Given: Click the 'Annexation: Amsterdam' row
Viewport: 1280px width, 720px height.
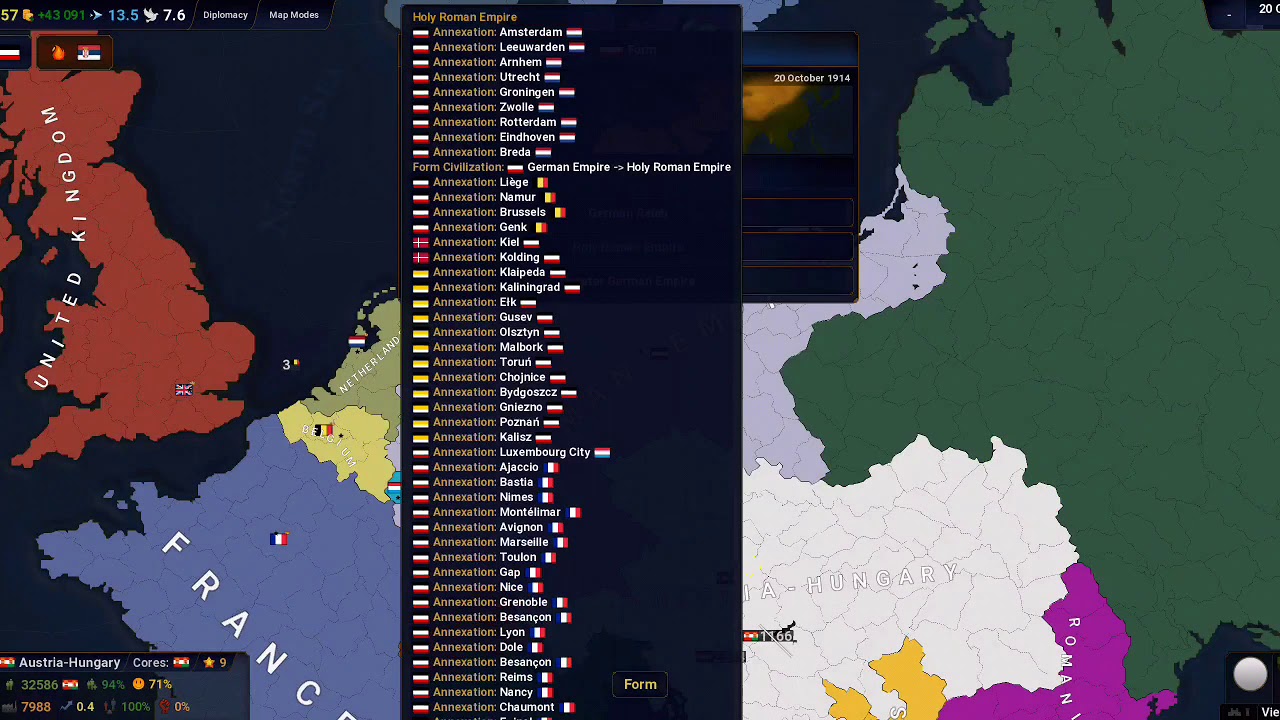Looking at the screenshot, I should point(498,32).
